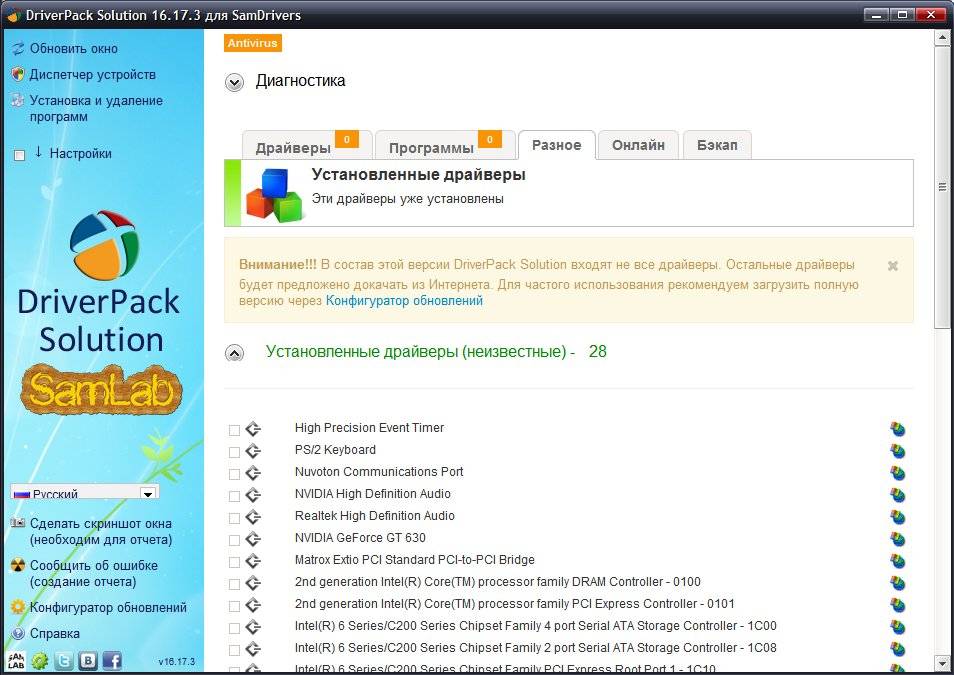Open web search icon for 2 port SATA Controller 1C08

(897, 648)
